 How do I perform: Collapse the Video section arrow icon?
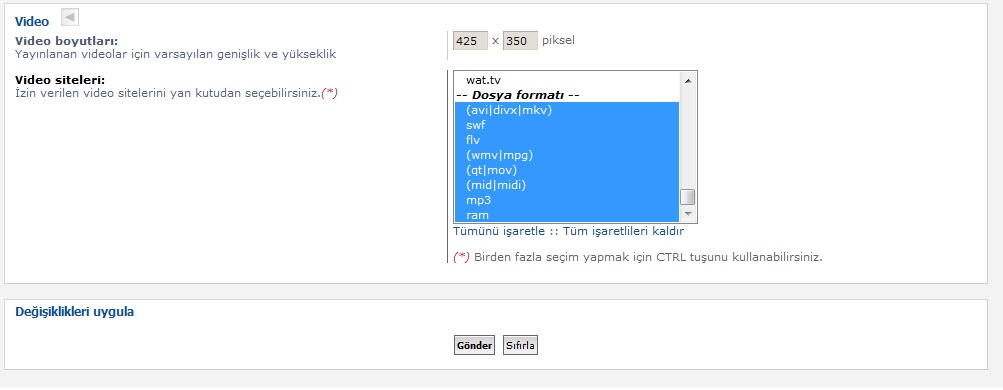70,17
